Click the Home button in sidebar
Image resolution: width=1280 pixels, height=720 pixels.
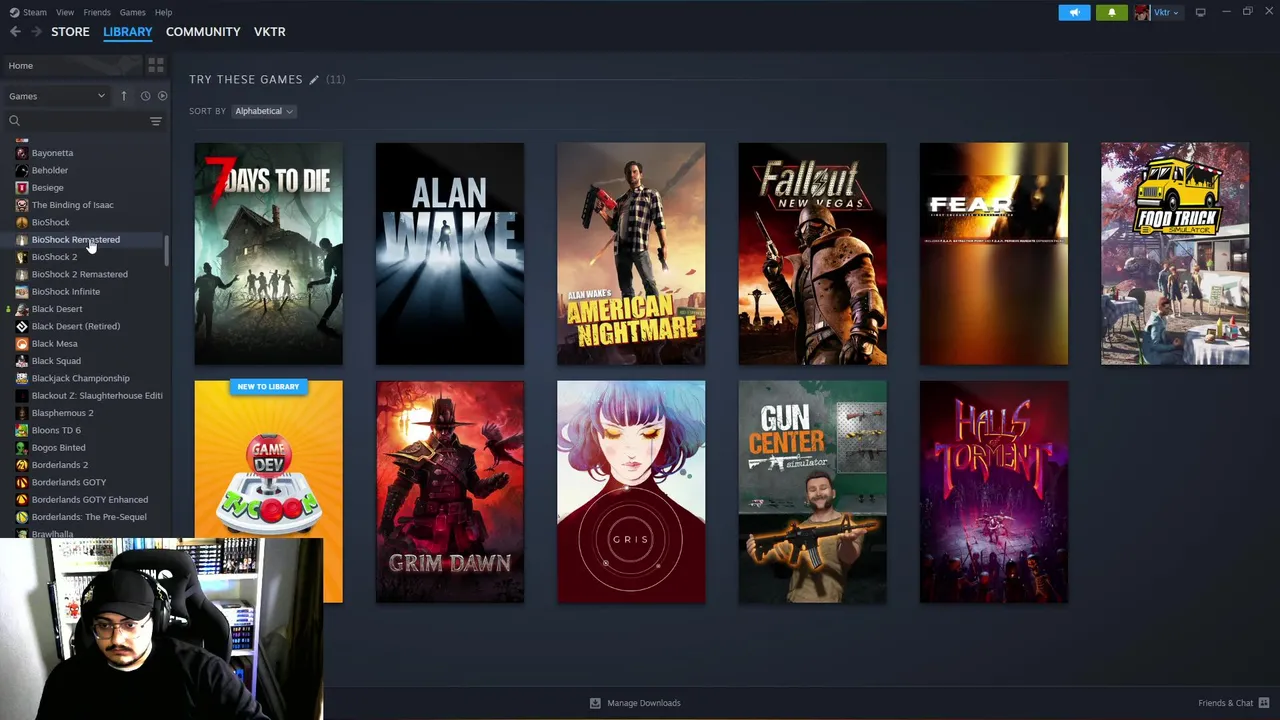[x=71, y=66]
